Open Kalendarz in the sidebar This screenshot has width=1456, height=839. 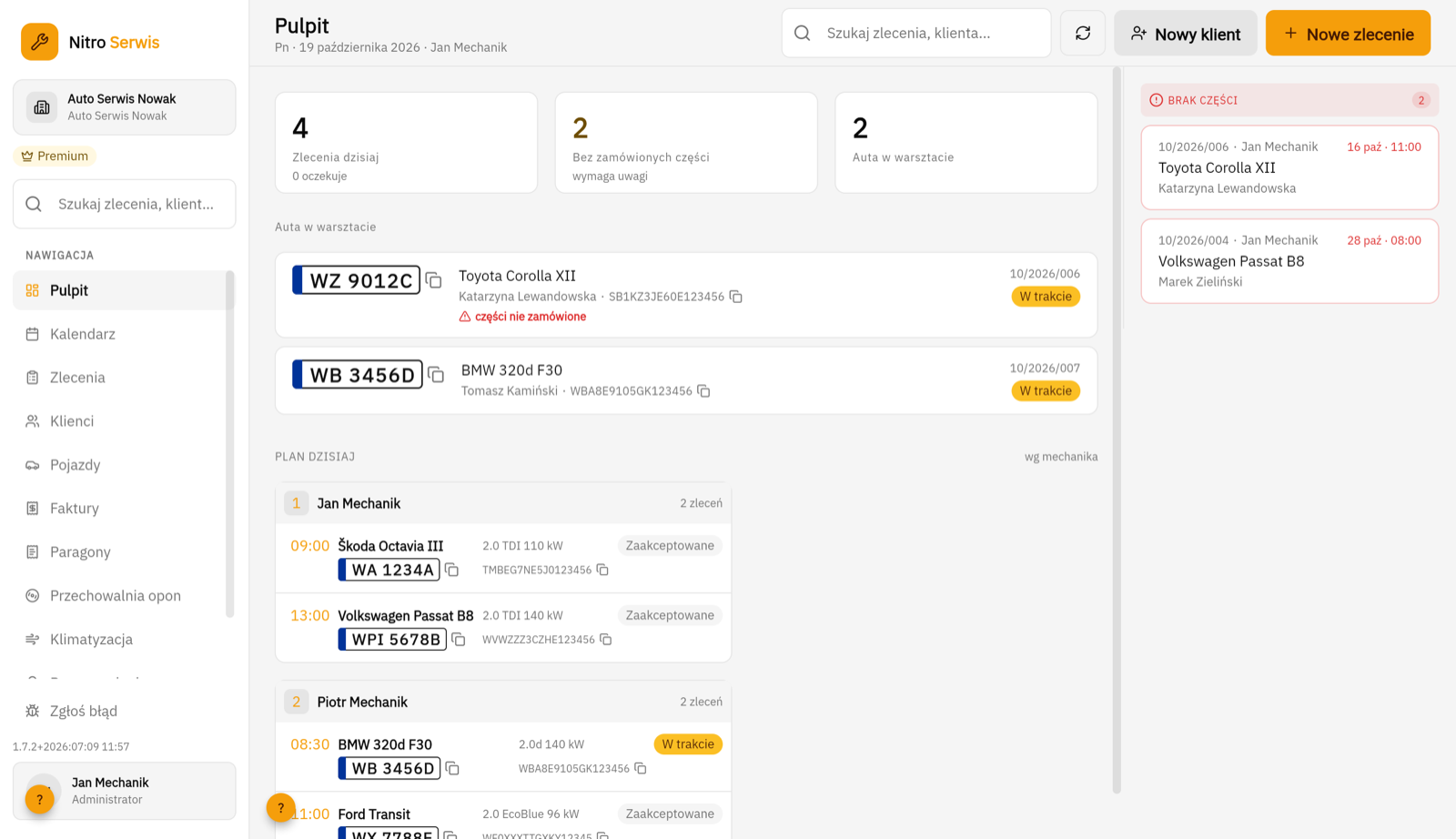click(x=119, y=334)
